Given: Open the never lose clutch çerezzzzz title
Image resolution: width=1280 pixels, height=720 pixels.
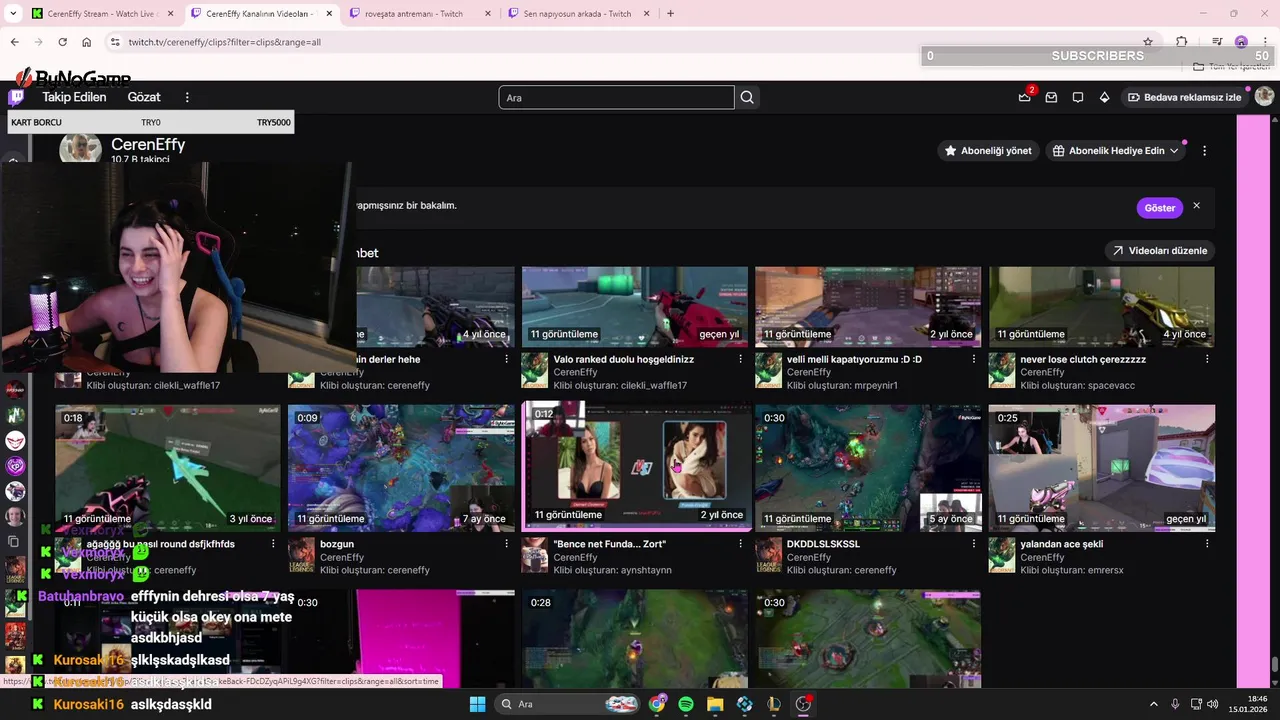Looking at the screenshot, I should click(x=1083, y=359).
